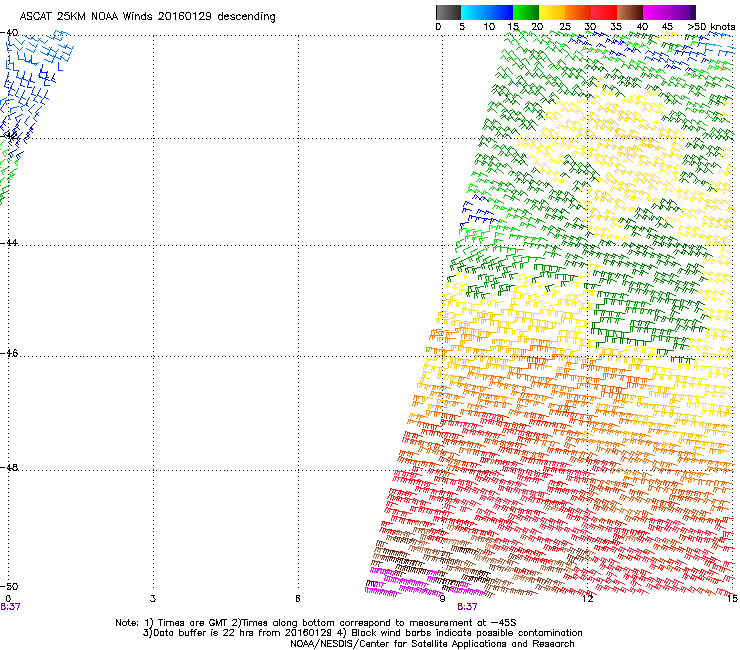Click the chart title 'ASCAT 25KM NOAA Winds 20160129 descending'
This screenshot has height=650, width=740.
147,17
